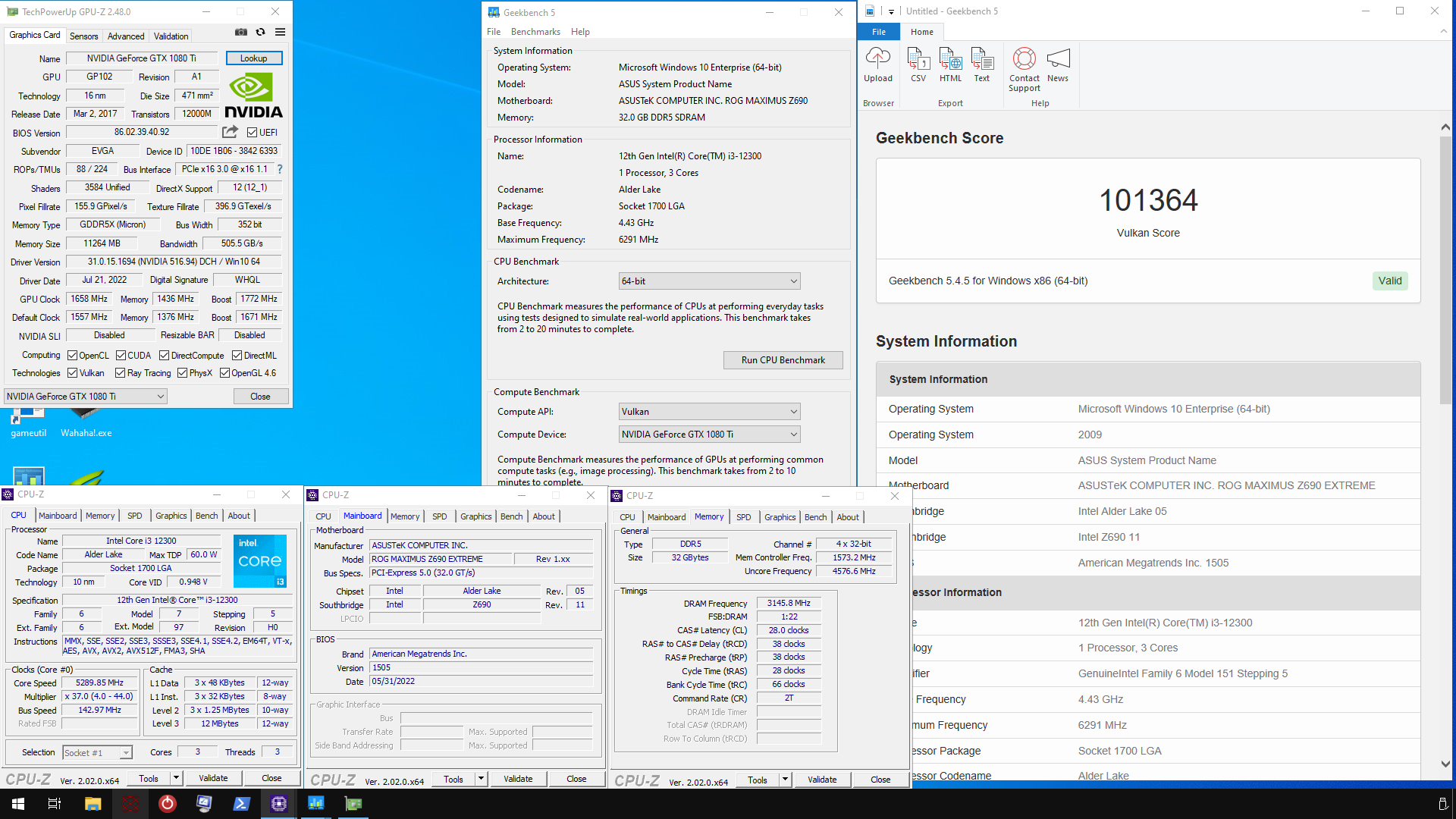This screenshot has width=1456, height=819.
Task: Open the Quick Access Toolbar dropdown in Geekbench results
Action: coord(891,11)
